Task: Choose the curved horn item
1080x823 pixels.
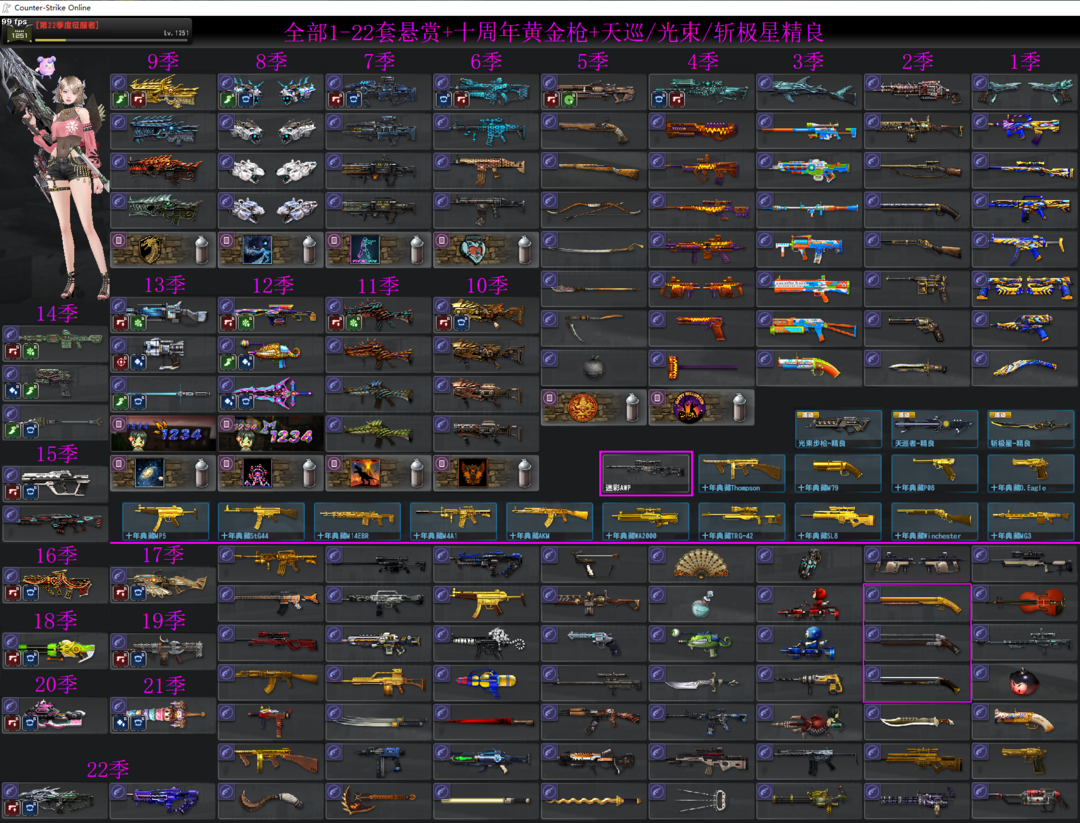Action: 271,800
